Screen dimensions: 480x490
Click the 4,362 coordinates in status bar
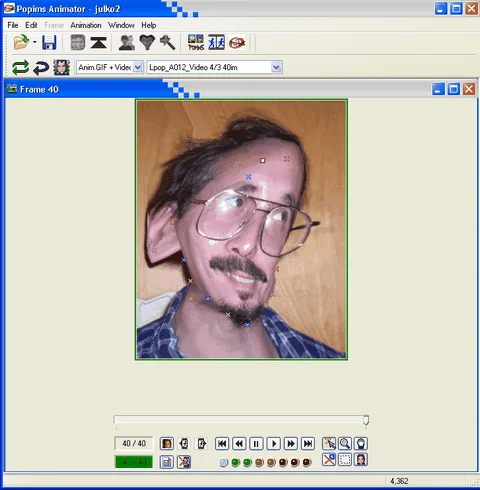399,481
